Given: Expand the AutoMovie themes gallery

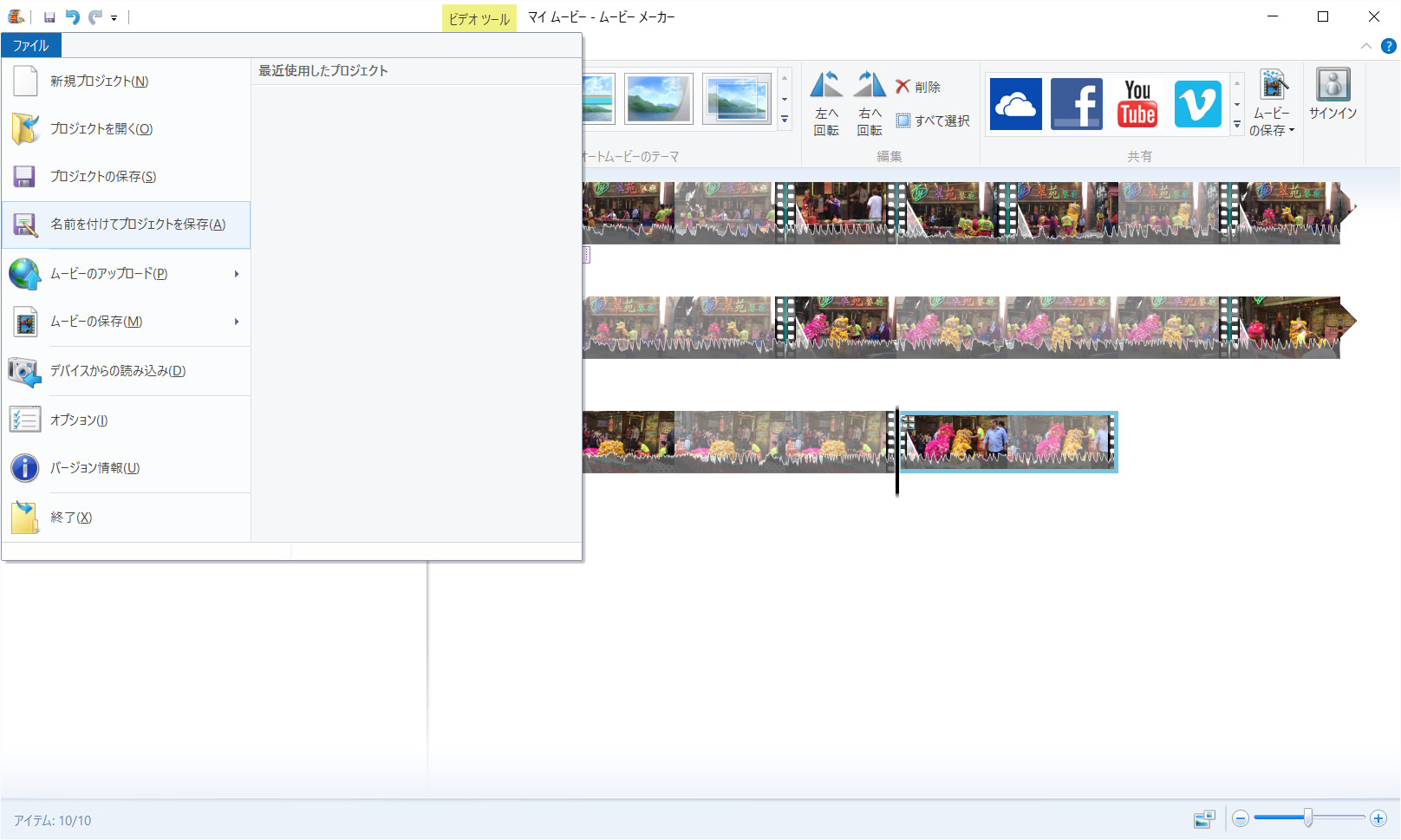Looking at the screenshot, I should (x=785, y=120).
